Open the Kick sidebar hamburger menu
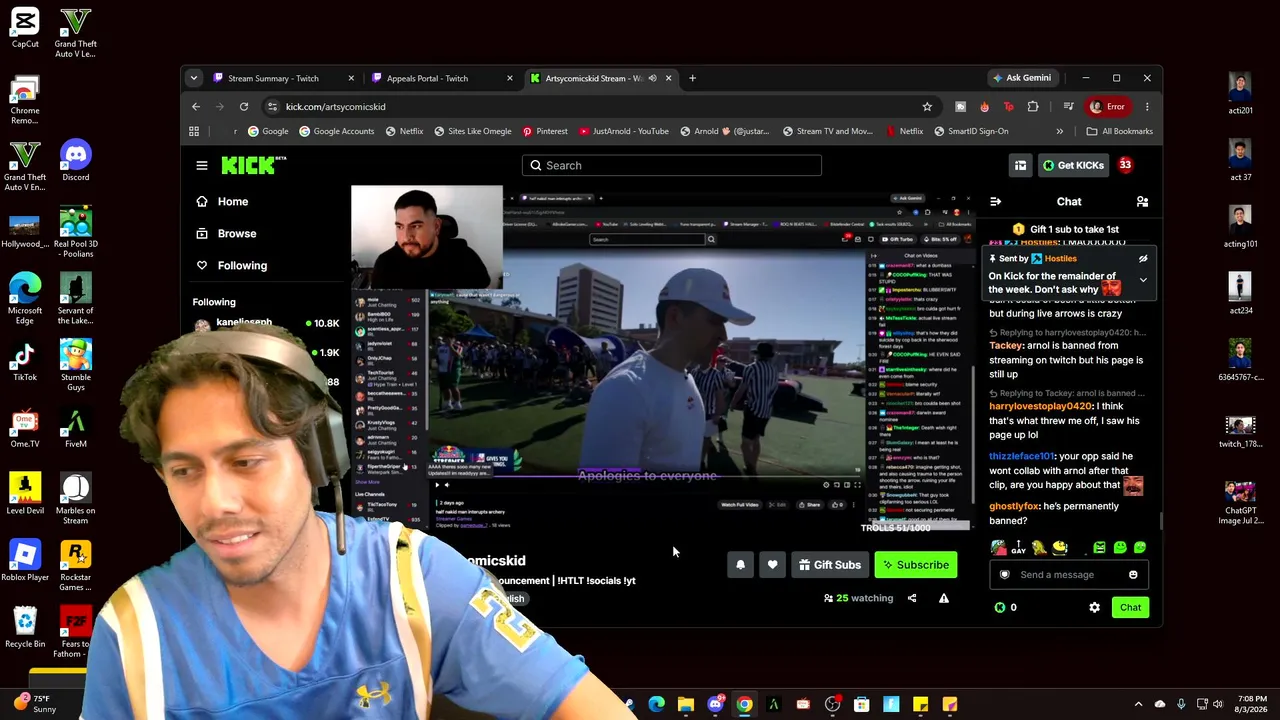1280x720 pixels. click(202, 165)
